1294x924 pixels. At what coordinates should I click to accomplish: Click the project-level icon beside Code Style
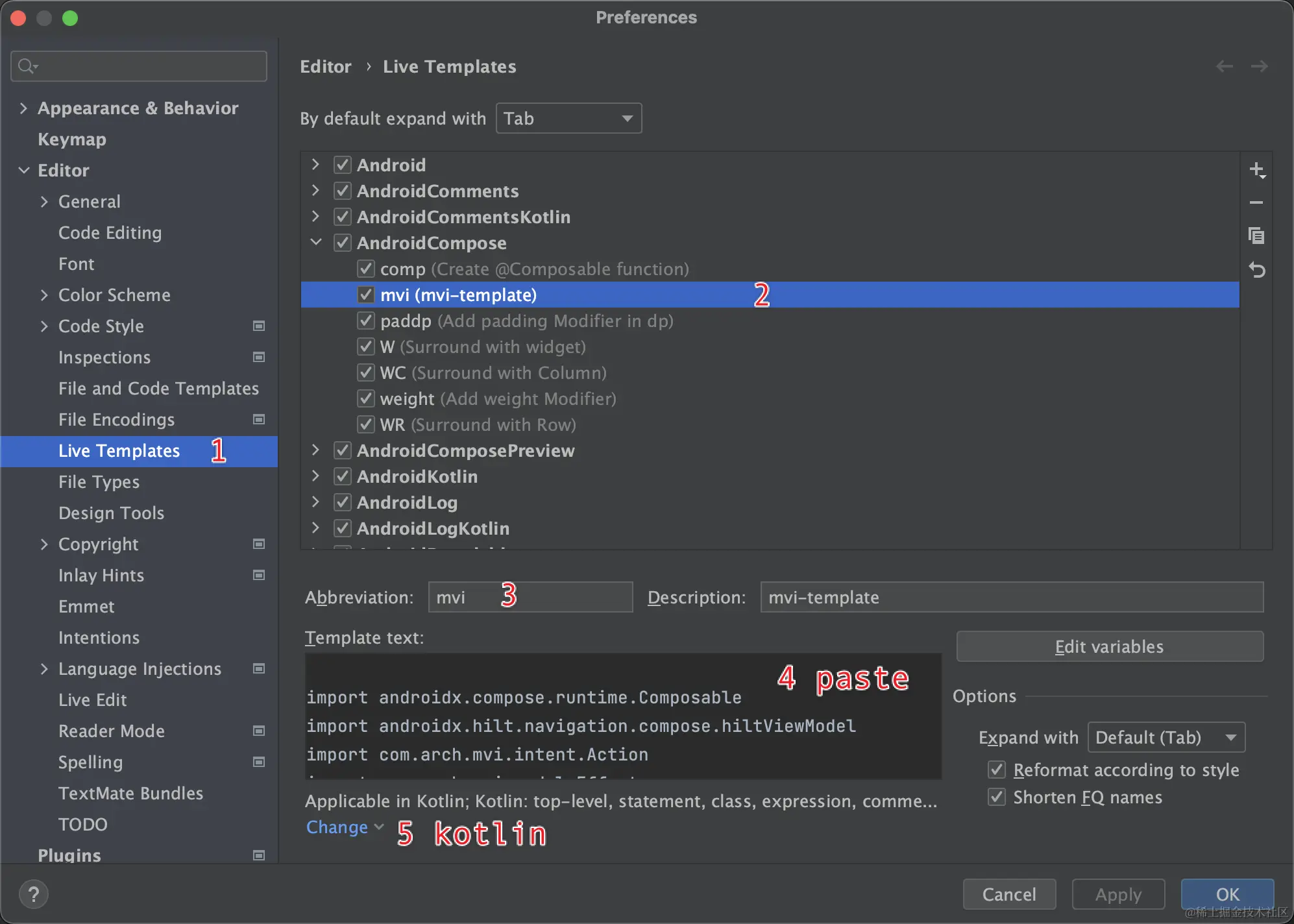pyautogui.click(x=259, y=326)
